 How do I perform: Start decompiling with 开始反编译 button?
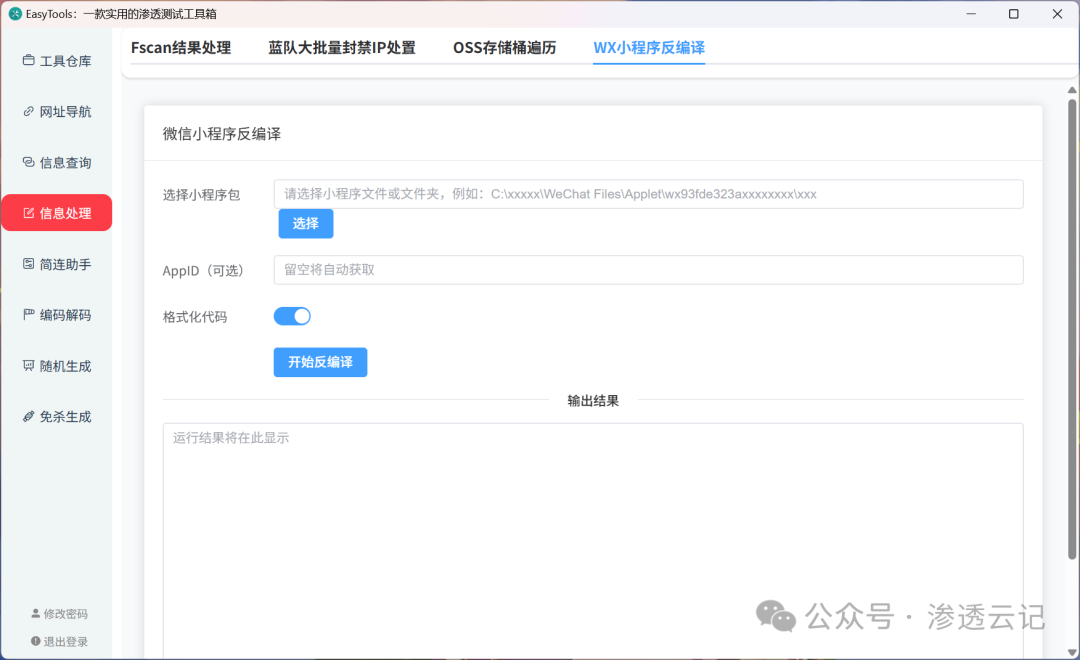coord(320,362)
